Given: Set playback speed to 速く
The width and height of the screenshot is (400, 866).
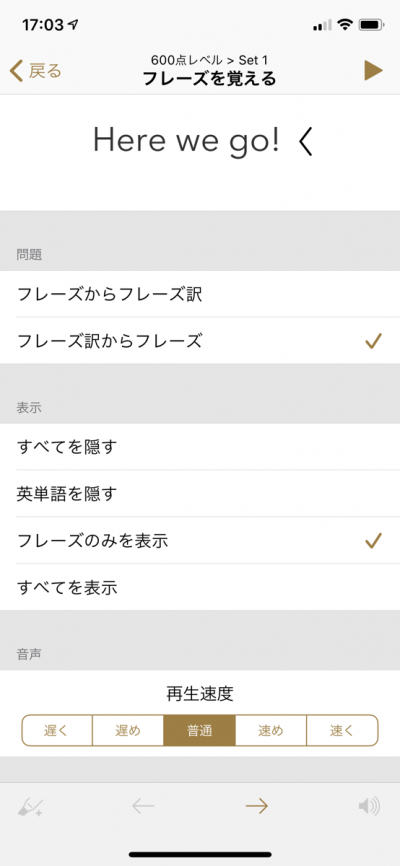Looking at the screenshot, I should pyautogui.click(x=342, y=730).
